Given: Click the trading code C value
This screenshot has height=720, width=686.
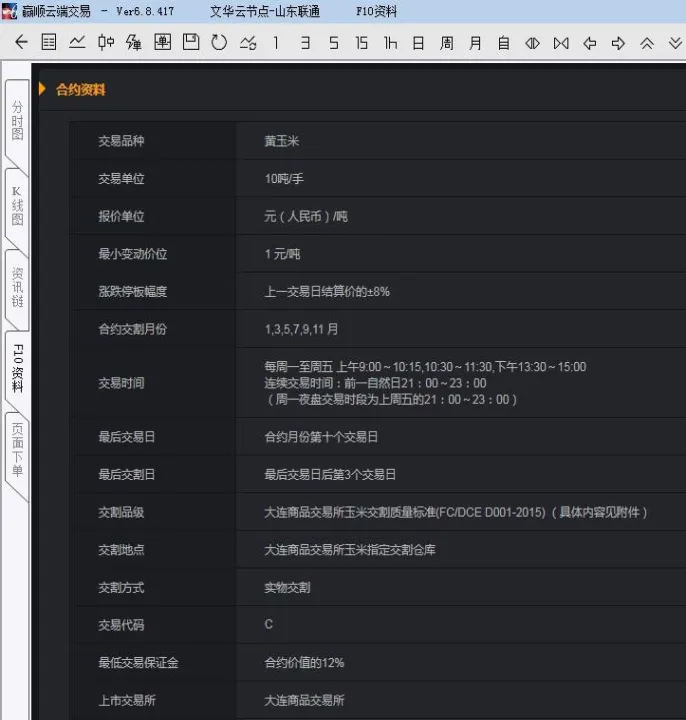Looking at the screenshot, I should 269,624.
